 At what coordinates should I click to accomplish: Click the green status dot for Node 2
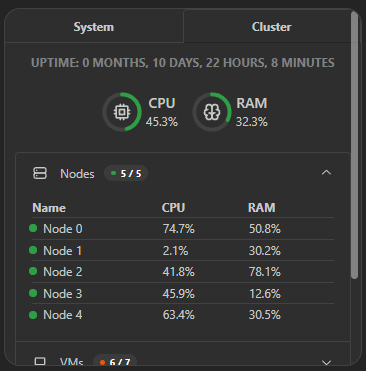pyautogui.click(x=33, y=271)
